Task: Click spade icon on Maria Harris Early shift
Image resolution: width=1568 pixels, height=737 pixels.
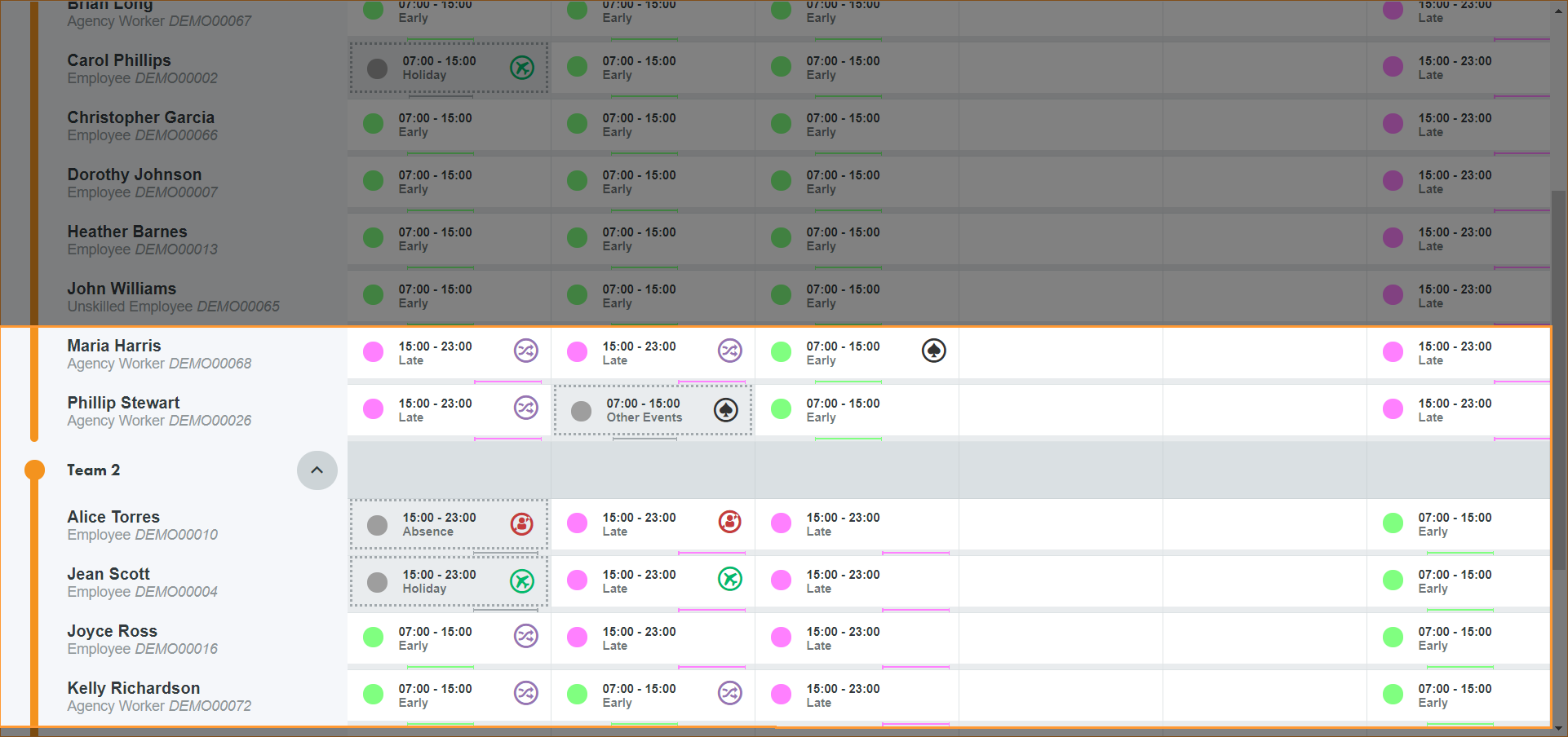Action: click(933, 351)
